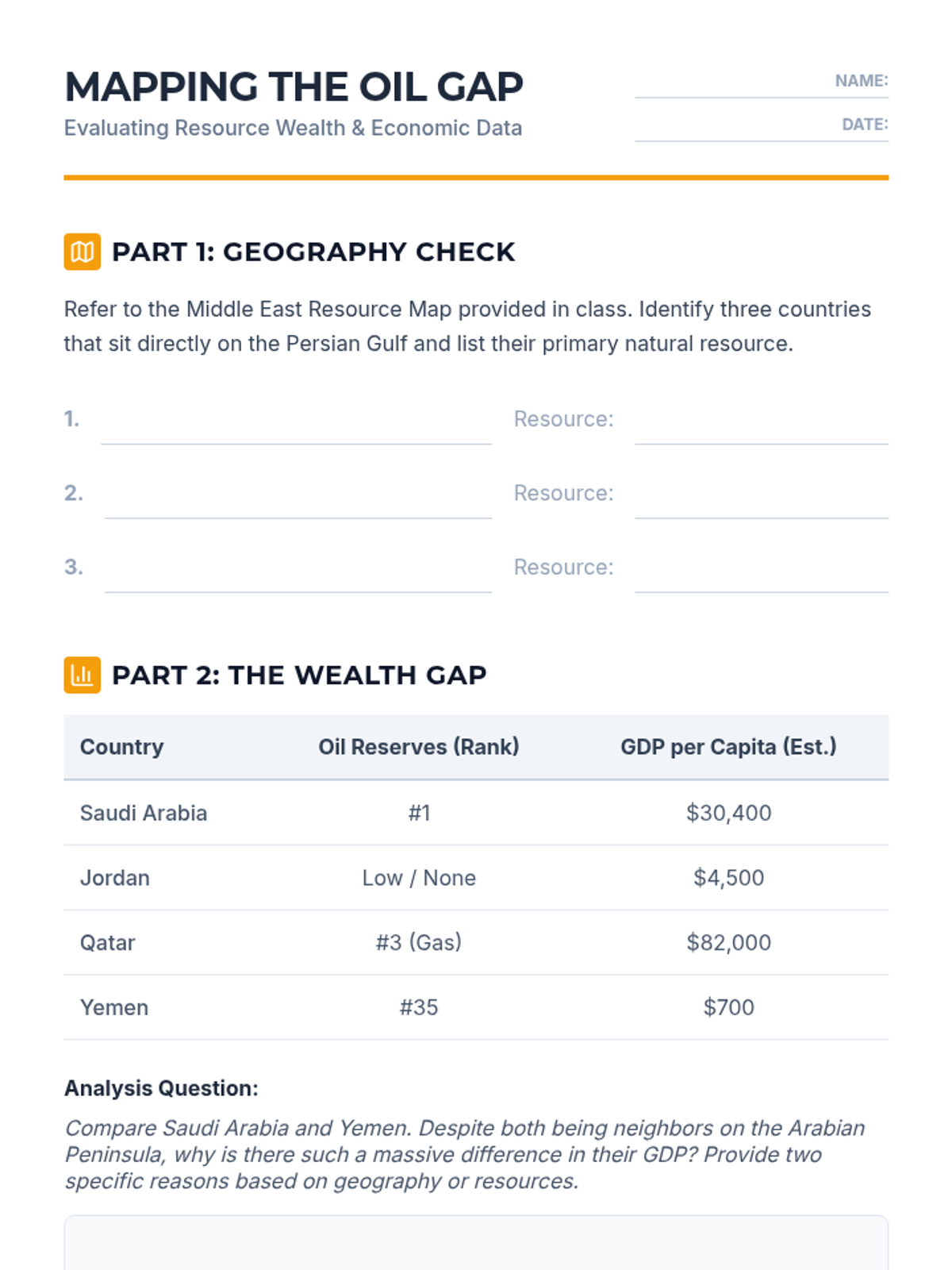Click the Mapping the Oil Gap title
The width and height of the screenshot is (952, 1270).
point(294,87)
